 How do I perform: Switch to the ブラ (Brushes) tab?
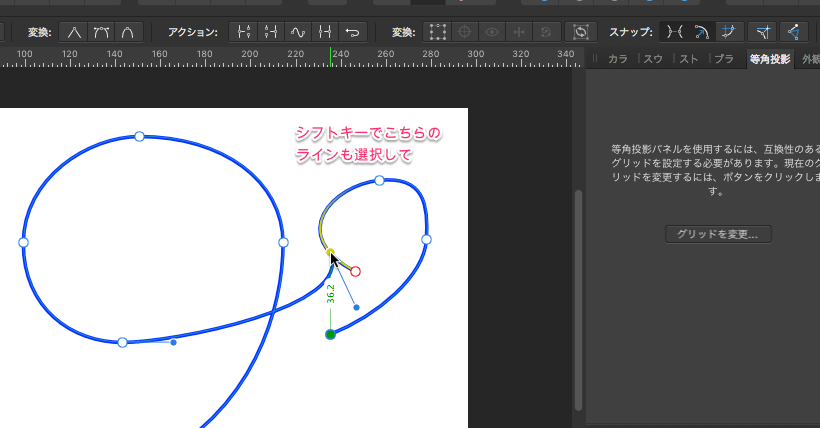(723, 59)
